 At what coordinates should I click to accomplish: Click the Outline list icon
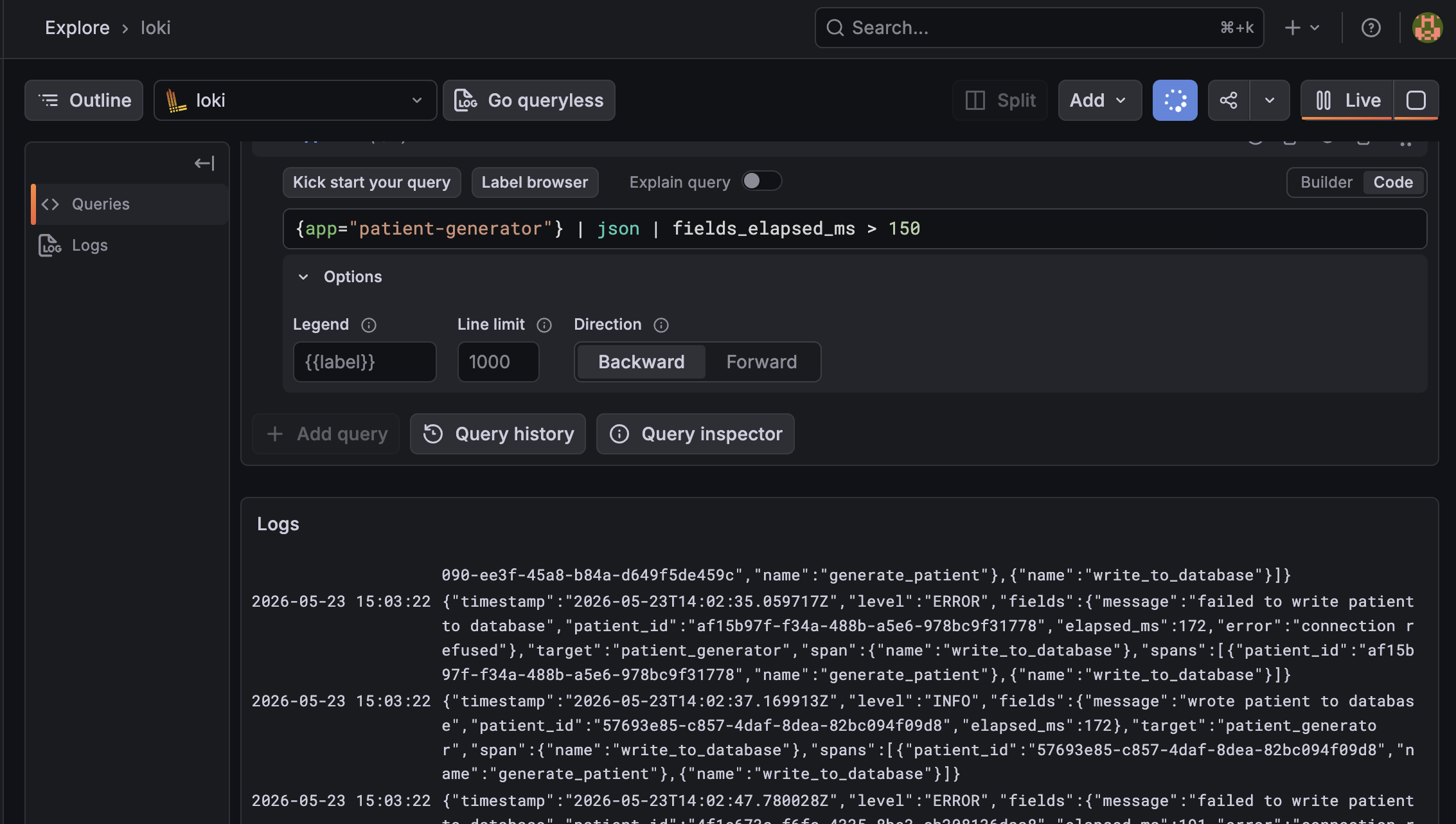[x=49, y=100]
